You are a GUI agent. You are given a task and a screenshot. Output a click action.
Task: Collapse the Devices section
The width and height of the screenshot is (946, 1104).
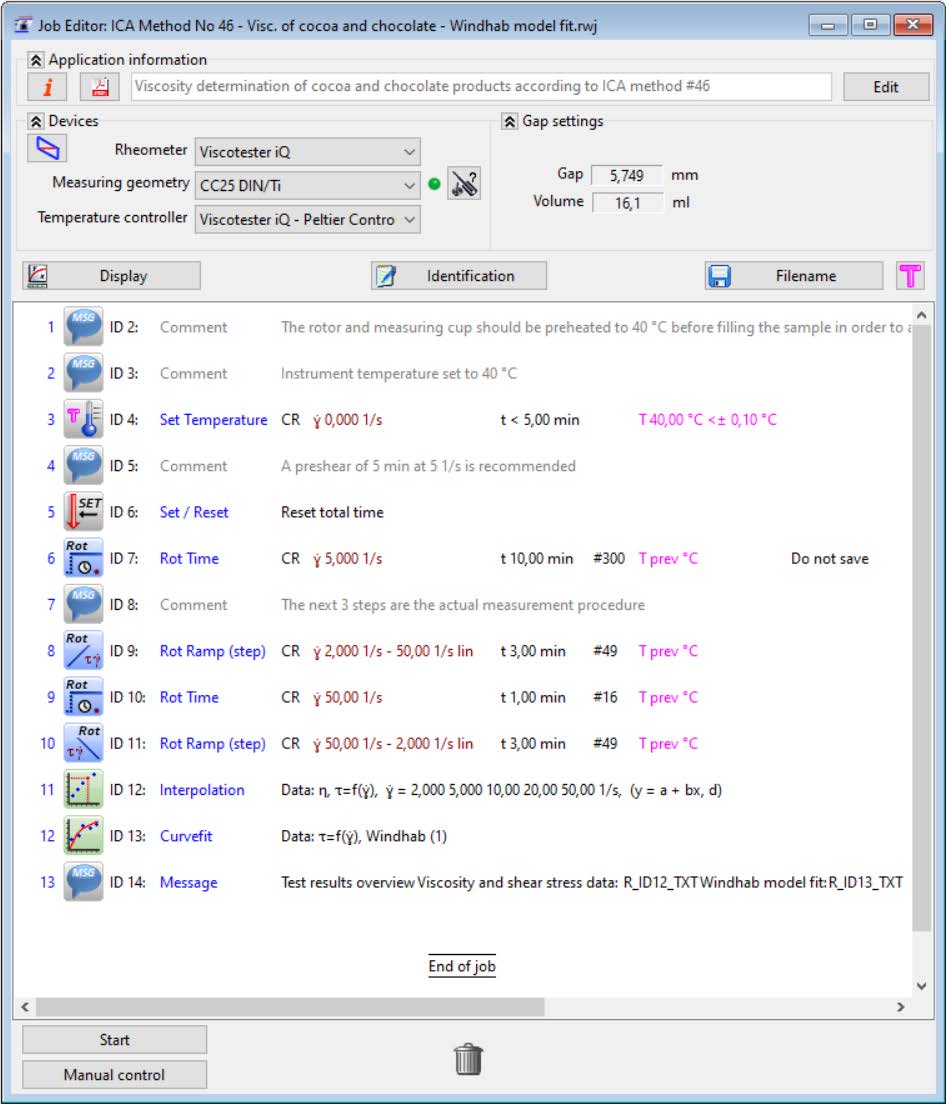coord(36,121)
